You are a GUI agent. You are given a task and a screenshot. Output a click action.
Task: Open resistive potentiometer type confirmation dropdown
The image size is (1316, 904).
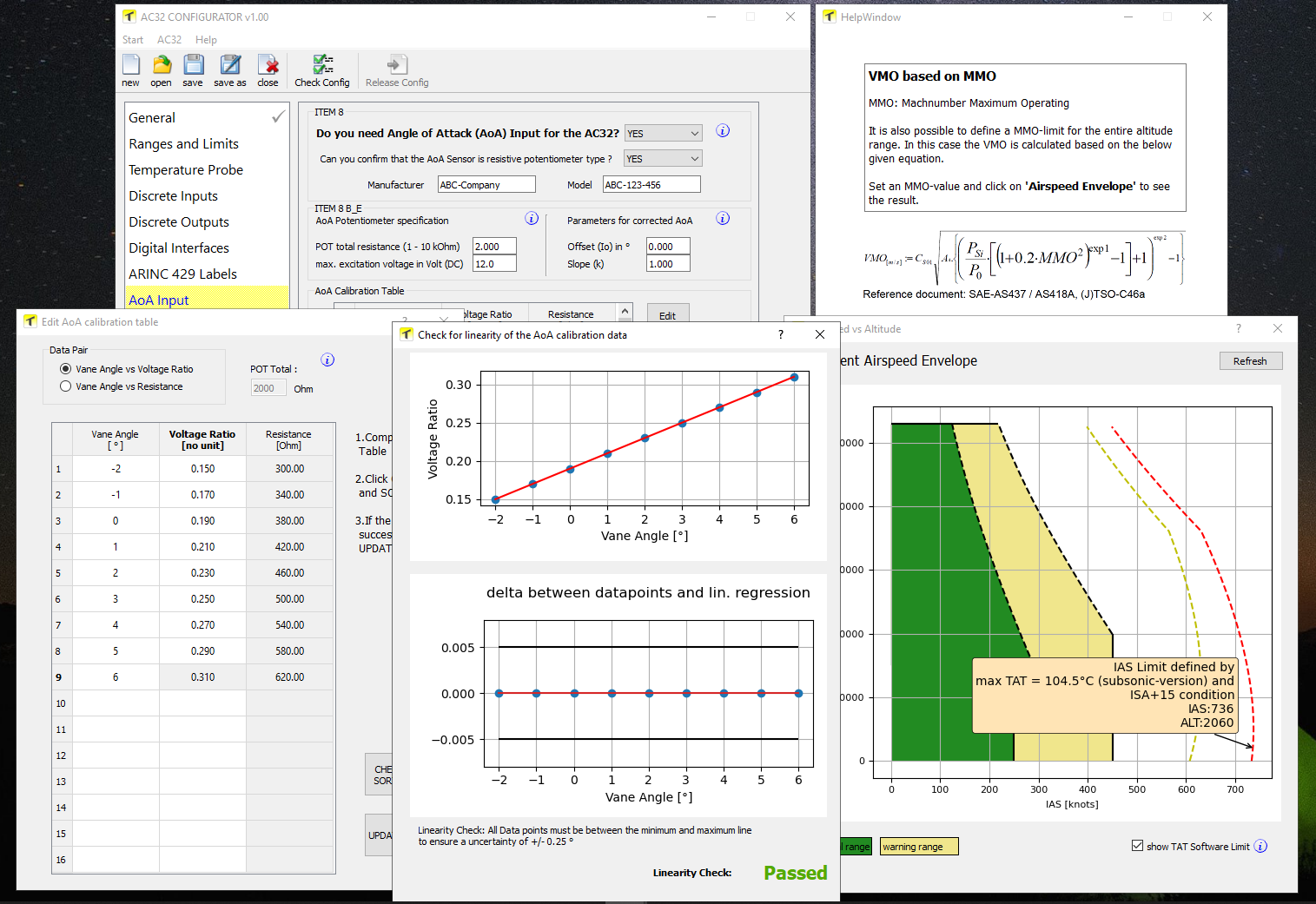pyautogui.click(x=663, y=159)
